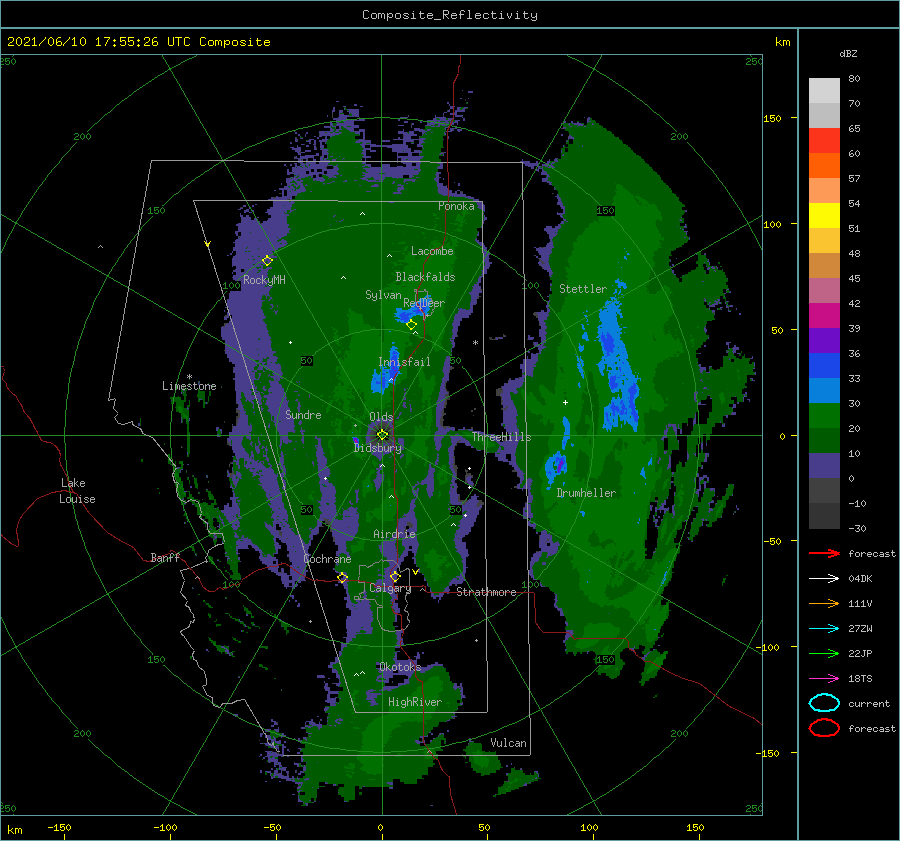Click the Ponoka town label

pos(456,206)
